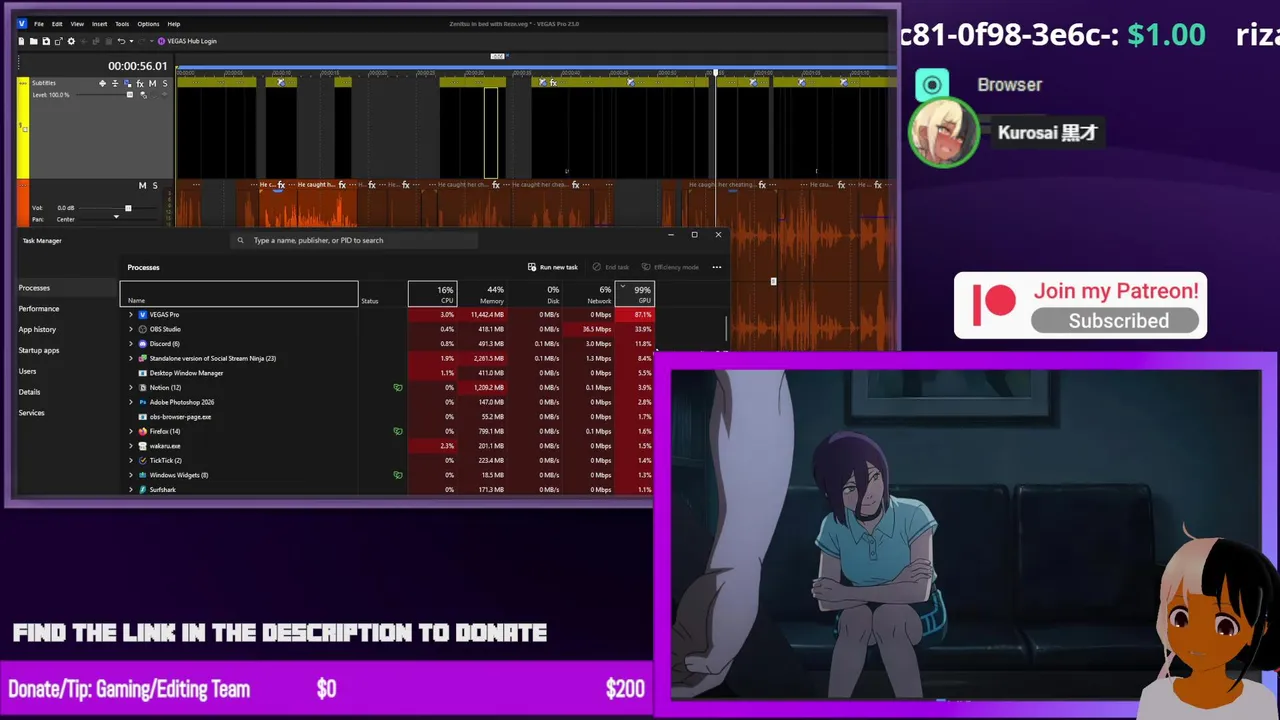Switch to Startup apps in Task Manager
The height and width of the screenshot is (720, 1280).
[39, 350]
